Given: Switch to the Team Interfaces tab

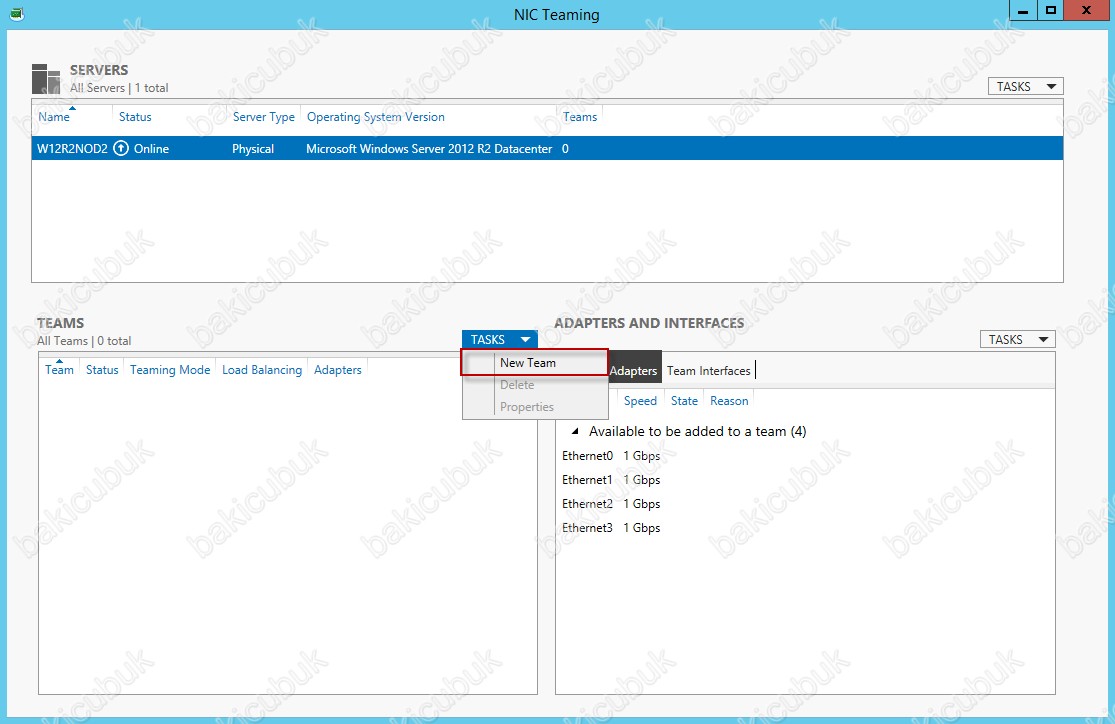Looking at the screenshot, I should (709, 371).
